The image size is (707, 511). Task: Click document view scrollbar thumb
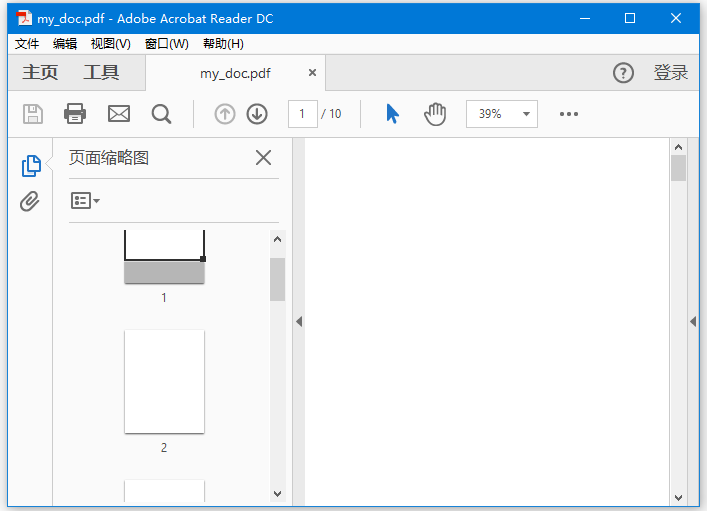(678, 168)
